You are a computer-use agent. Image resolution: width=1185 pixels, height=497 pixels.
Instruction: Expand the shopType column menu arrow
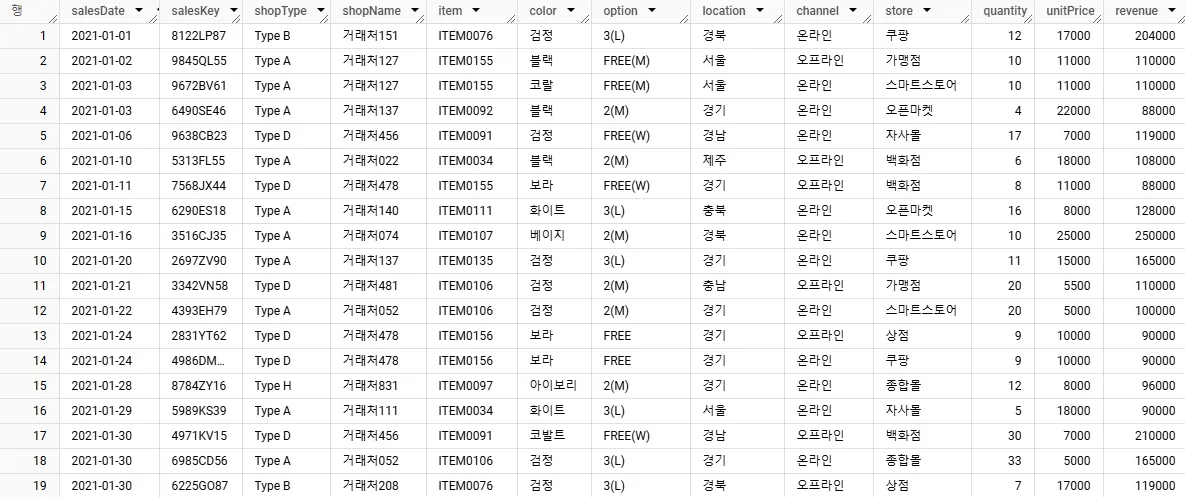coord(320,11)
